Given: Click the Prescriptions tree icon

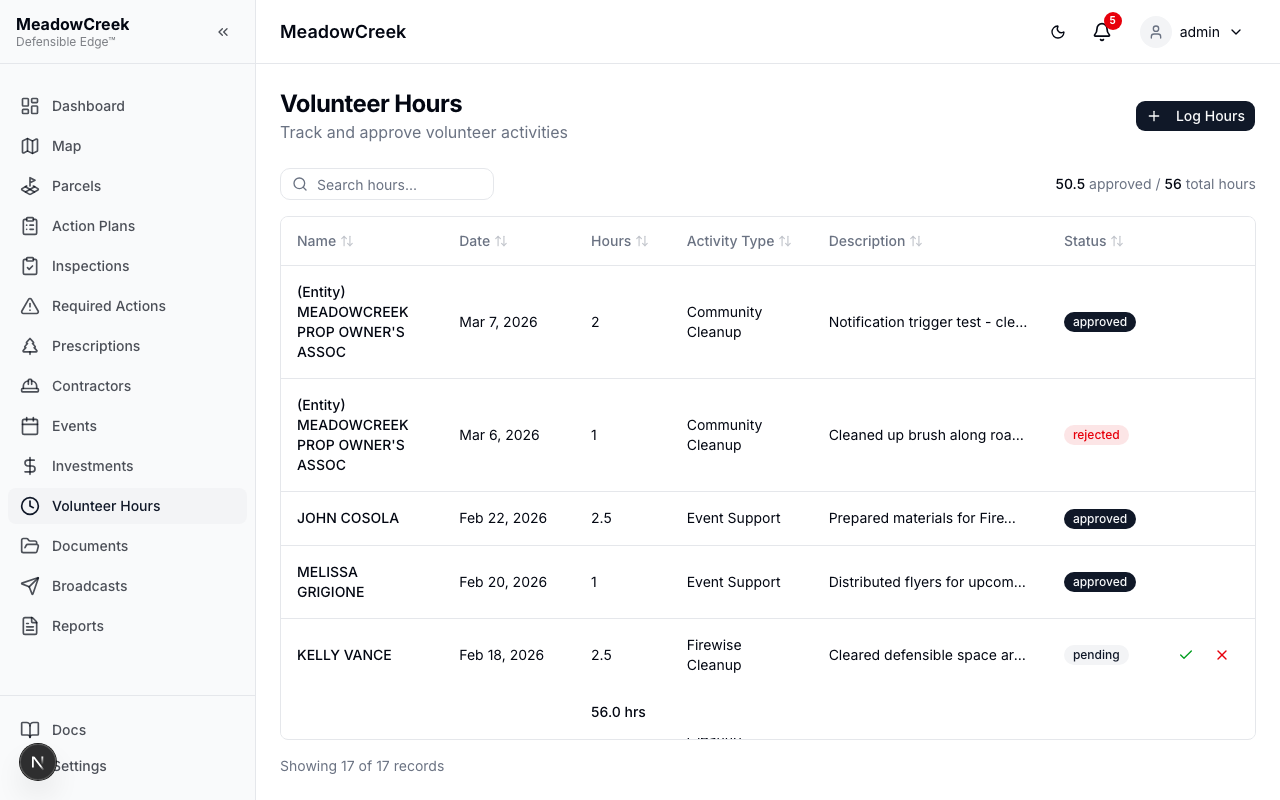Looking at the screenshot, I should [30, 346].
